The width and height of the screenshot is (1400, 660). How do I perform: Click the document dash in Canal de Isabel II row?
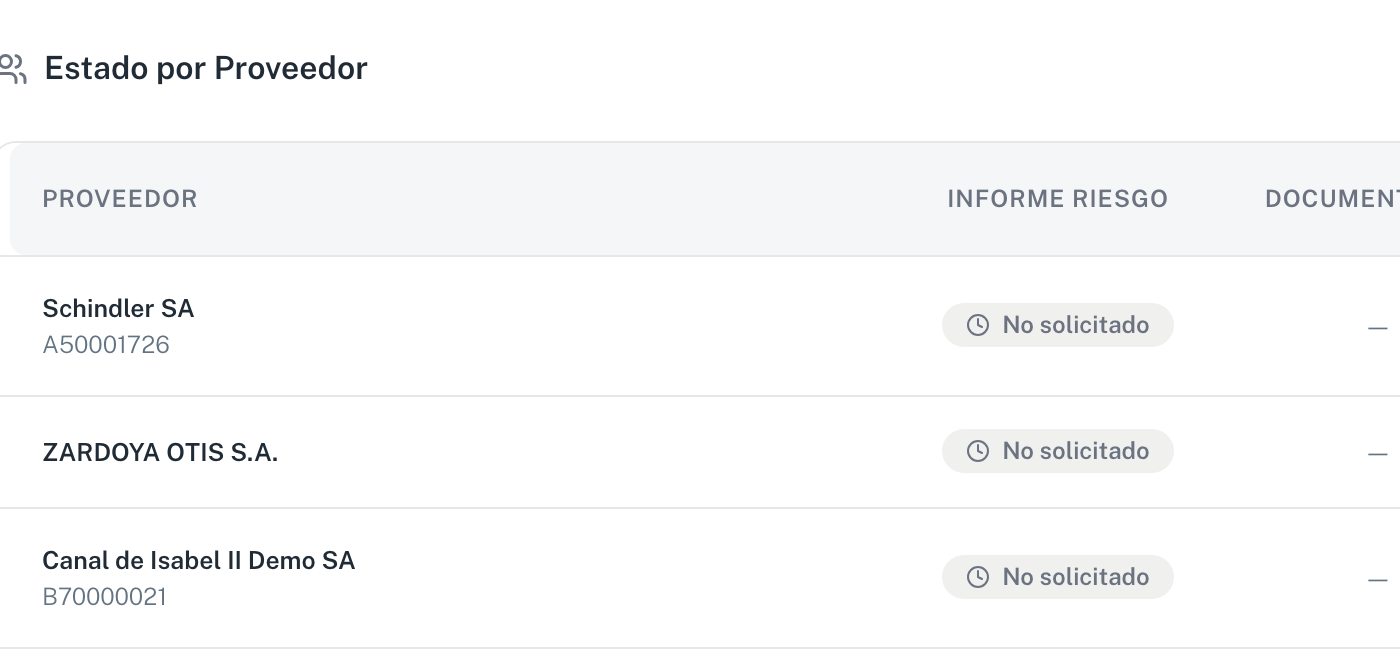(1378, 580)
